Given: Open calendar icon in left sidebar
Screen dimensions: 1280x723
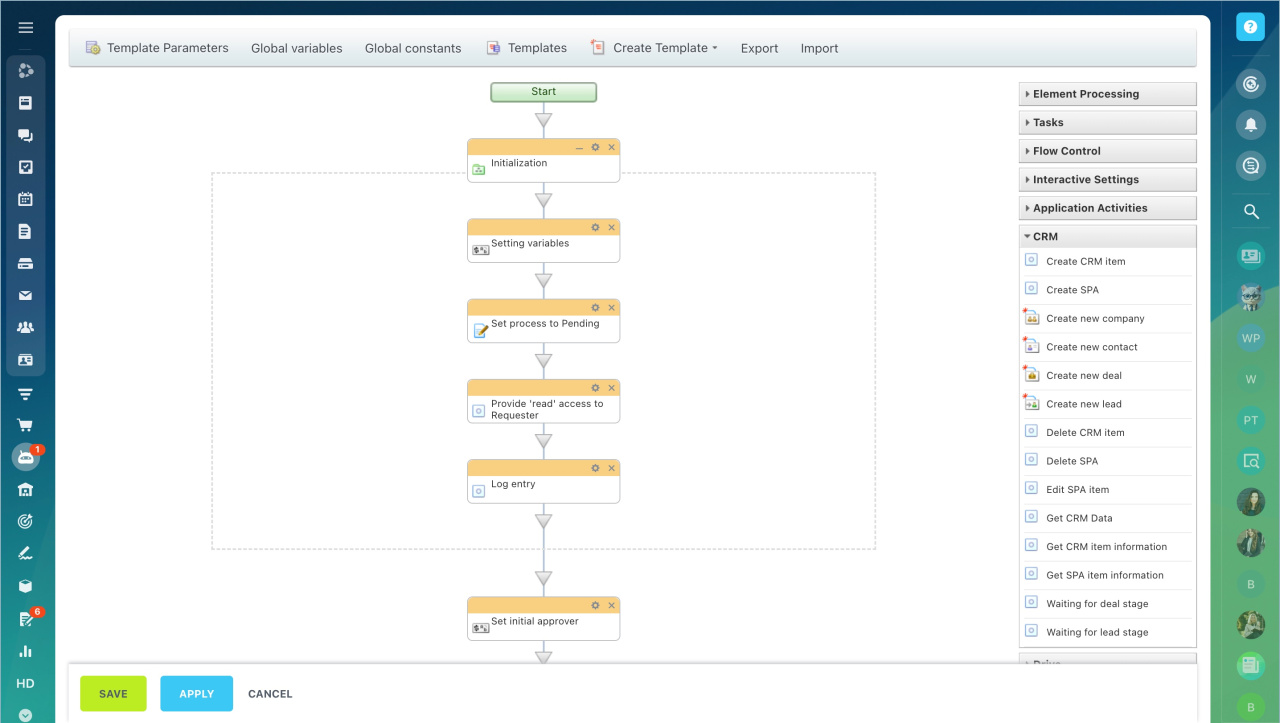Looking at the screenshot, I should point(25,199).
